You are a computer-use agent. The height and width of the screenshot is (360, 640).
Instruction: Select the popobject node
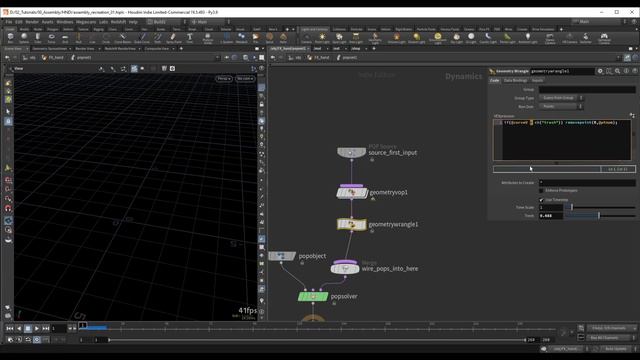[282, 256]
